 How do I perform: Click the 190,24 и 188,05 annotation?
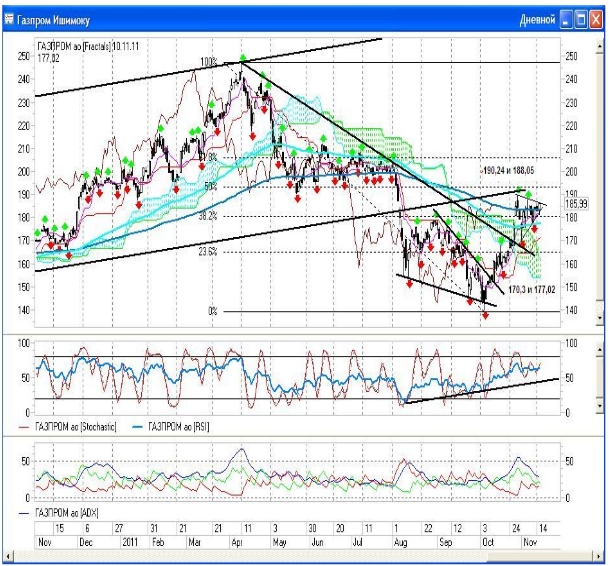(x=508, y=170)
